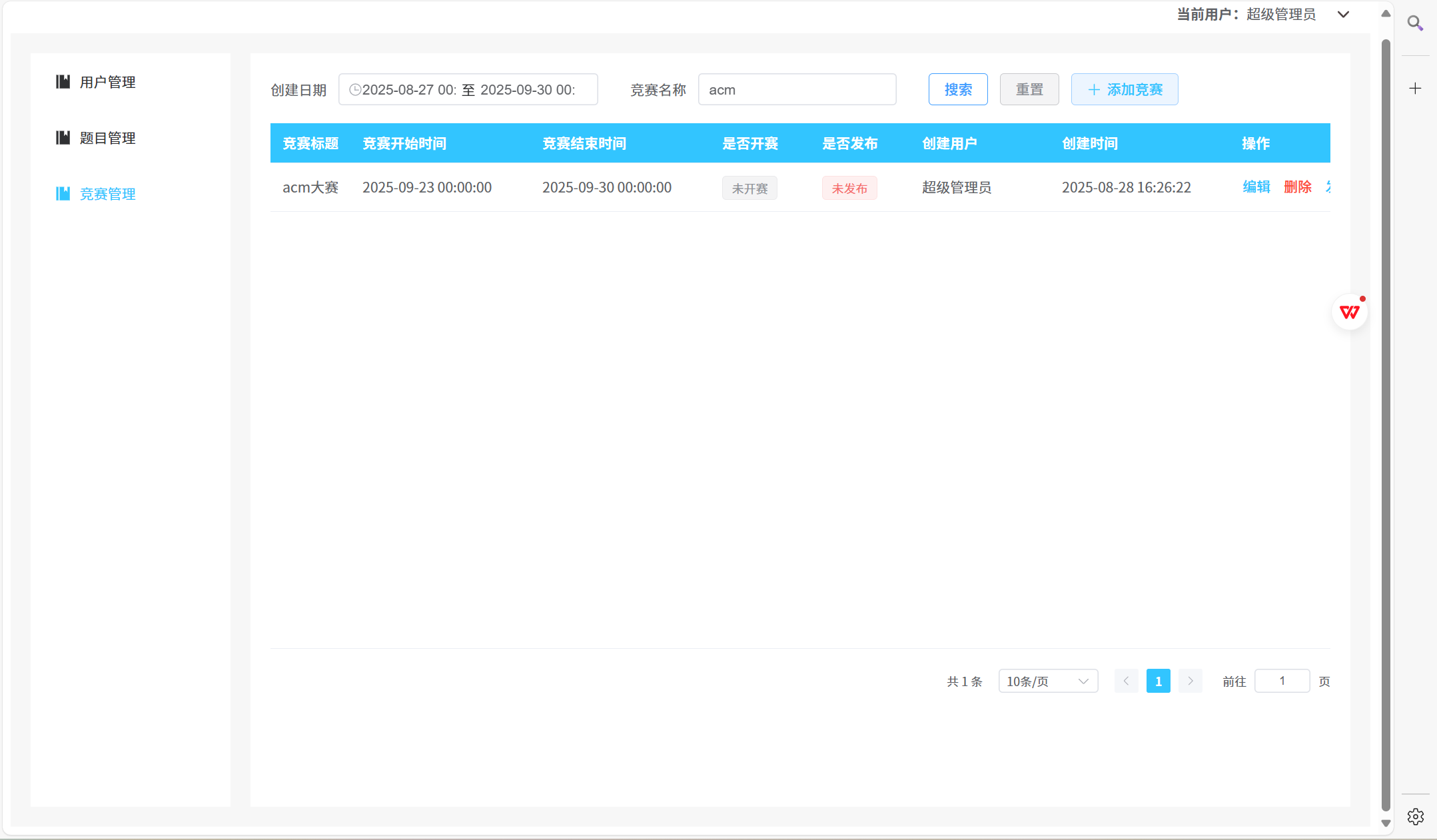Click the problem management sidebar icon
Viewport: 1437px width, 840px height.
(x=63, y=138)
